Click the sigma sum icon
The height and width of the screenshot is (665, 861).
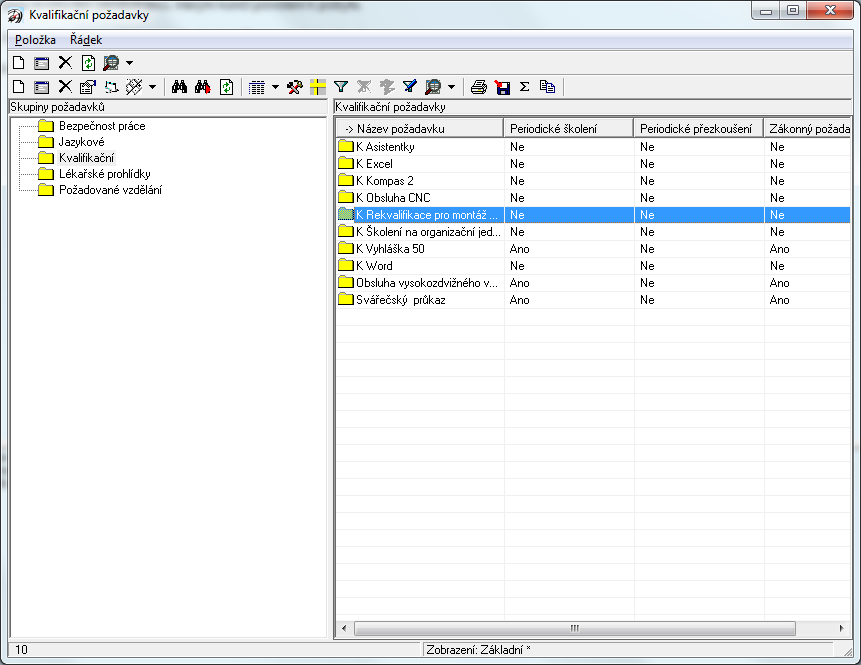point(524,87)
